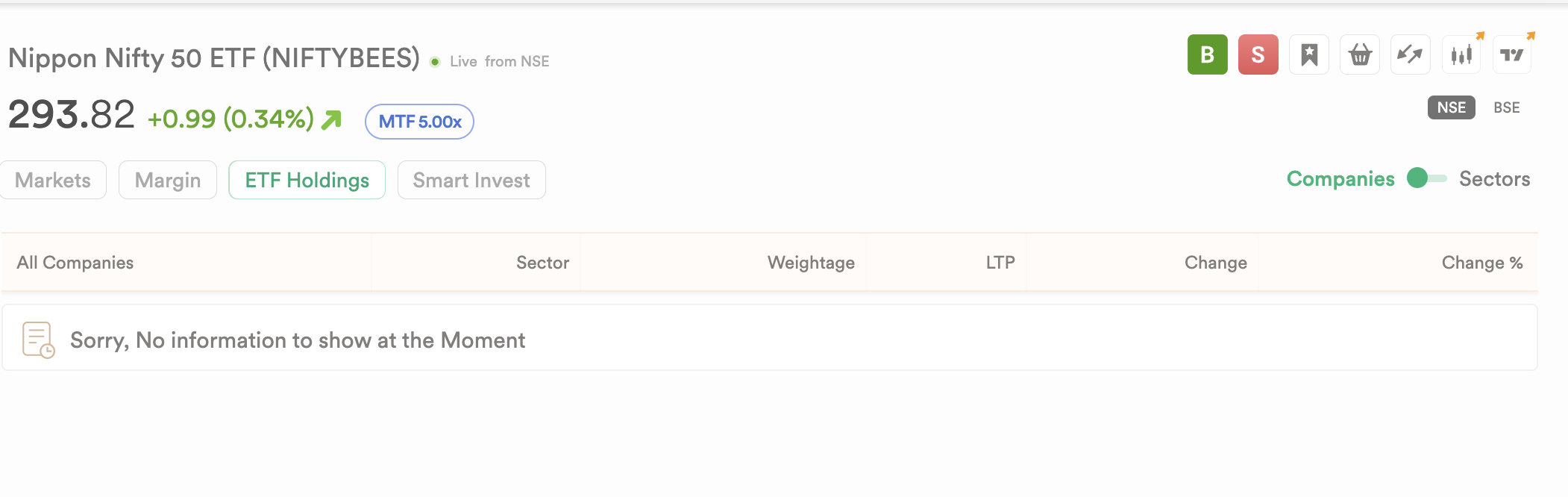1568x497 pixels.
Task: Add NIFTYBEES to watchlist via bookmark icon
Action: (1309, 54)
